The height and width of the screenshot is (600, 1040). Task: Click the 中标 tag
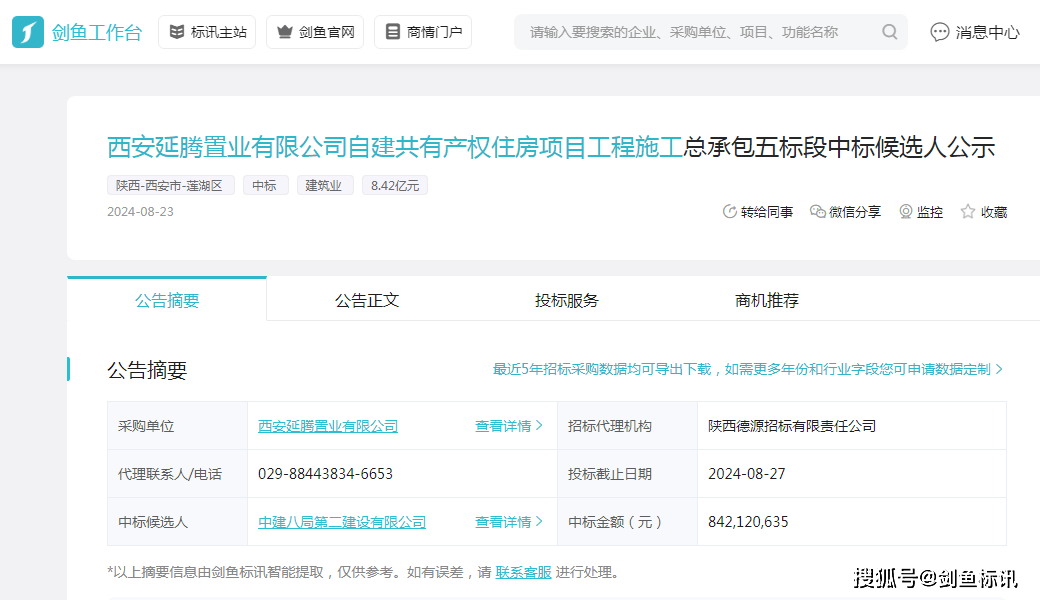(x=265, y=186)
